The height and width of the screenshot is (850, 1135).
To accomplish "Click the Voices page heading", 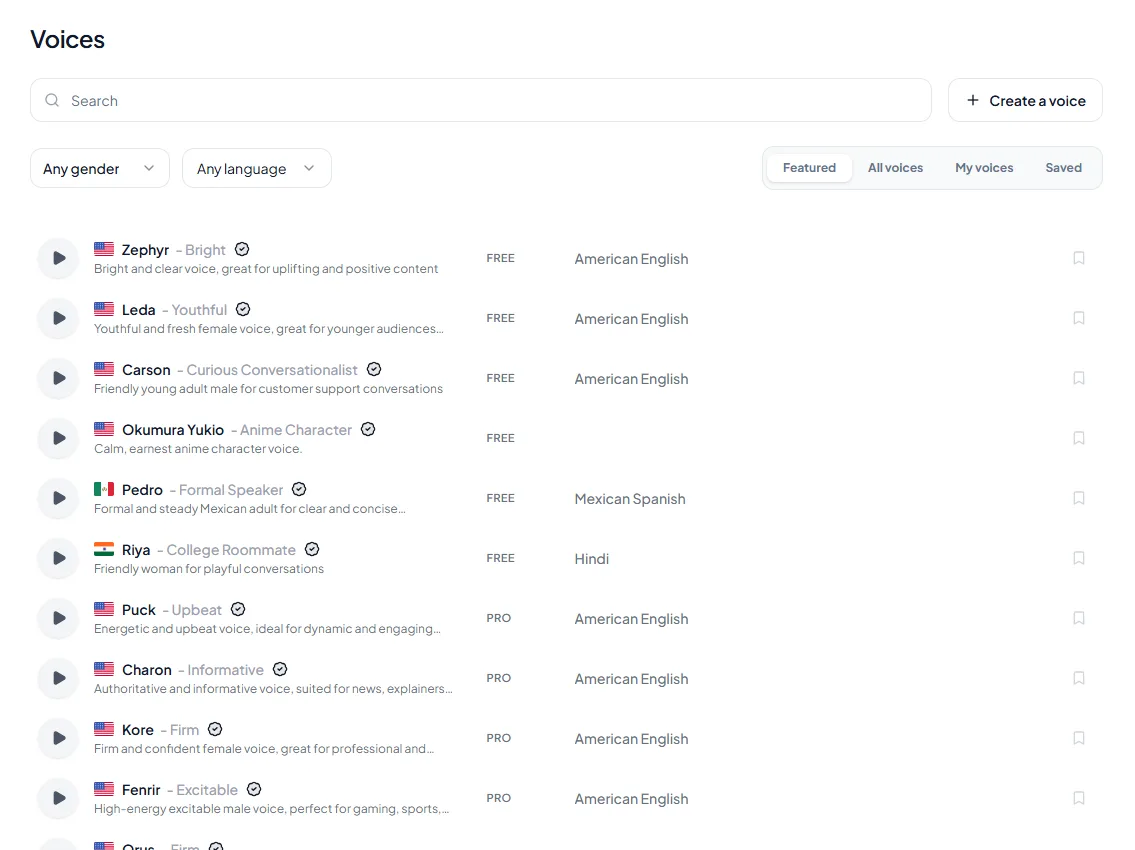I will [x=67, y=39].
